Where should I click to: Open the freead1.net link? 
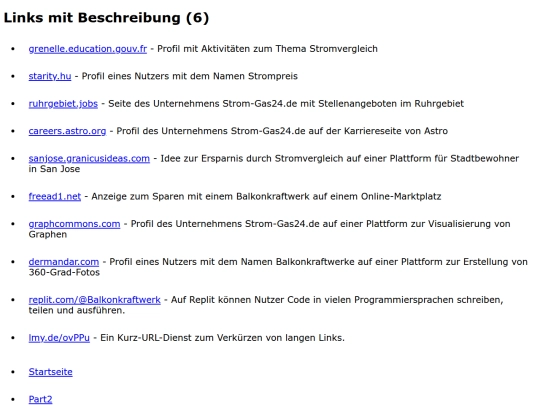point(55,197)
